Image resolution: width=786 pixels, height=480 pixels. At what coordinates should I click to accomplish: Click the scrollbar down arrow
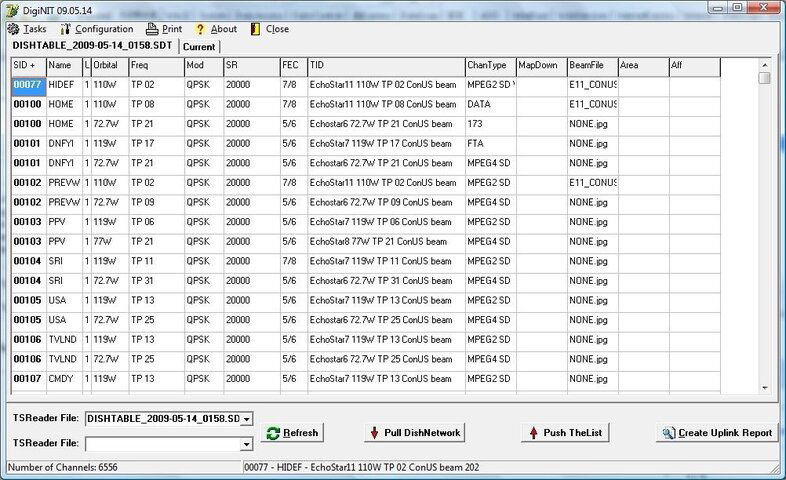[764, 388]
